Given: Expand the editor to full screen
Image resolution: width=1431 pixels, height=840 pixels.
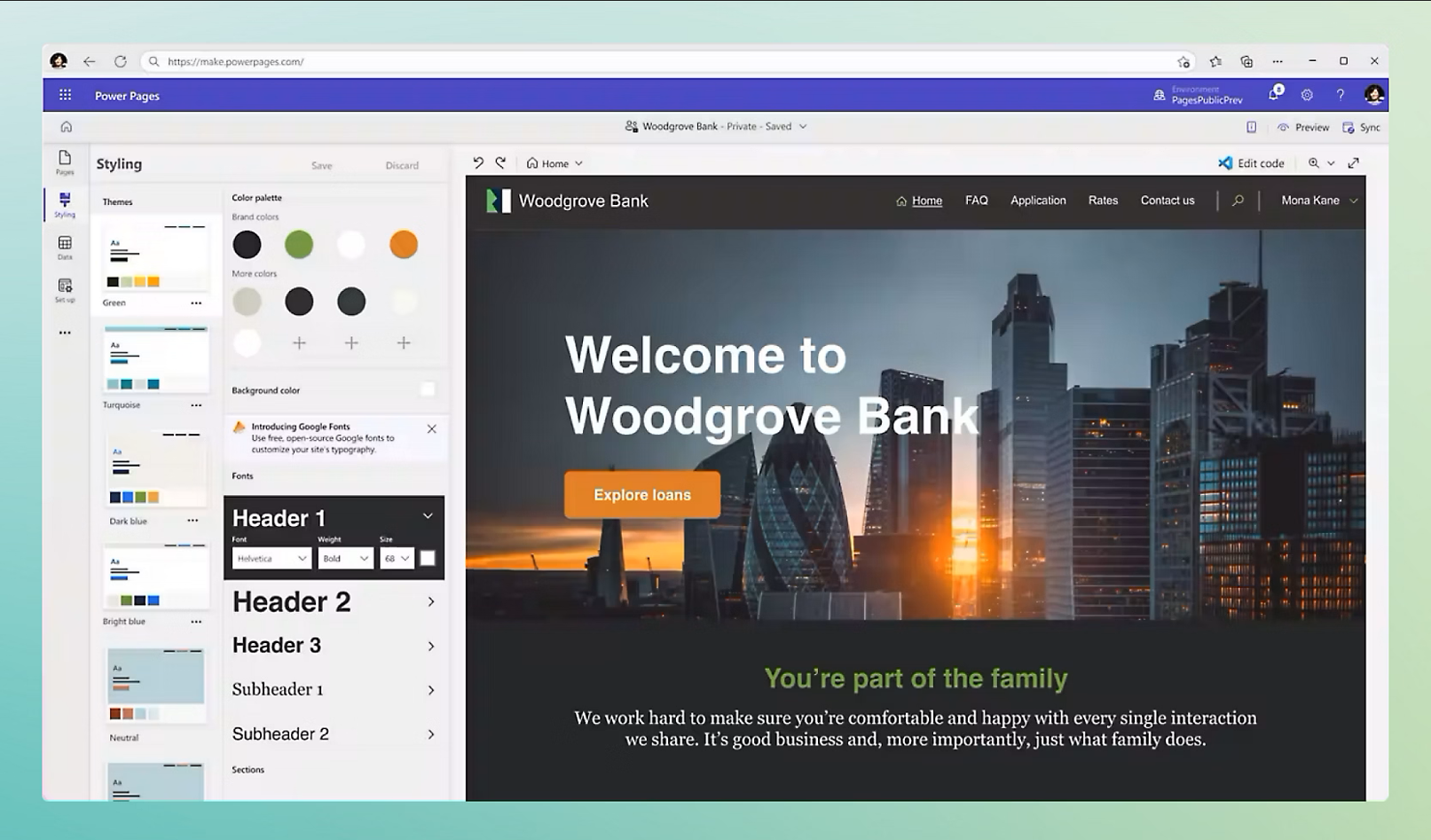Looking at the screenshot, I should [1353, 163].
